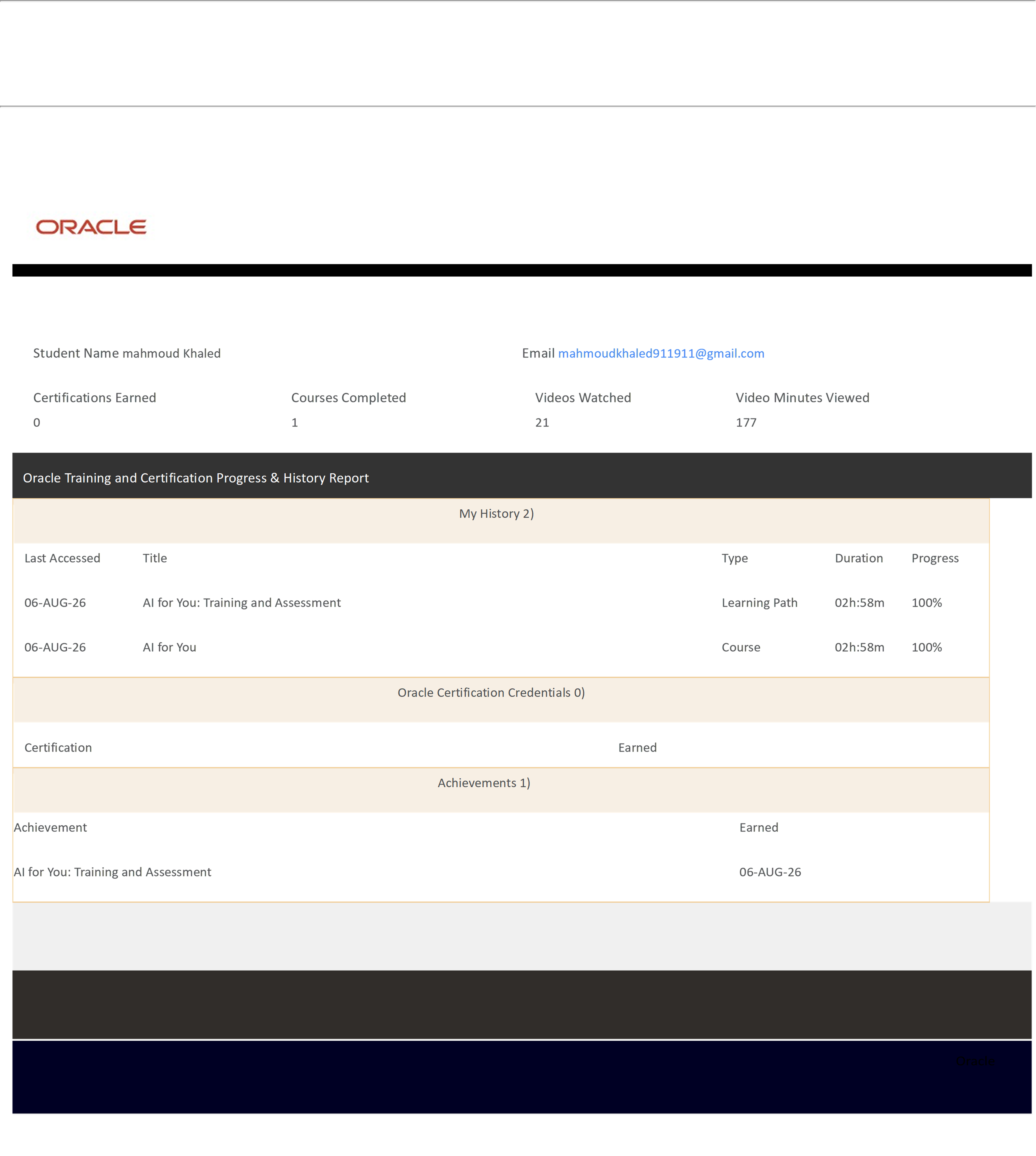
Task: Click the Course type cell
Action: (741, 647)
